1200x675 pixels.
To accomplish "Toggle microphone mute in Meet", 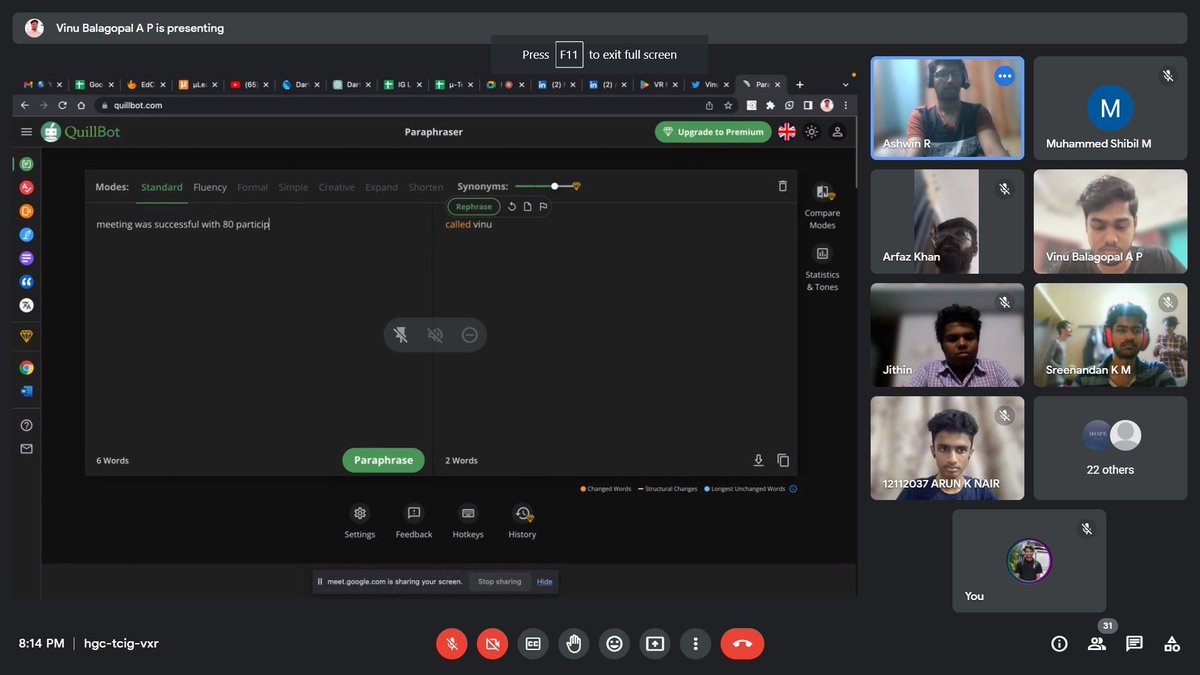I will [452, 644].
